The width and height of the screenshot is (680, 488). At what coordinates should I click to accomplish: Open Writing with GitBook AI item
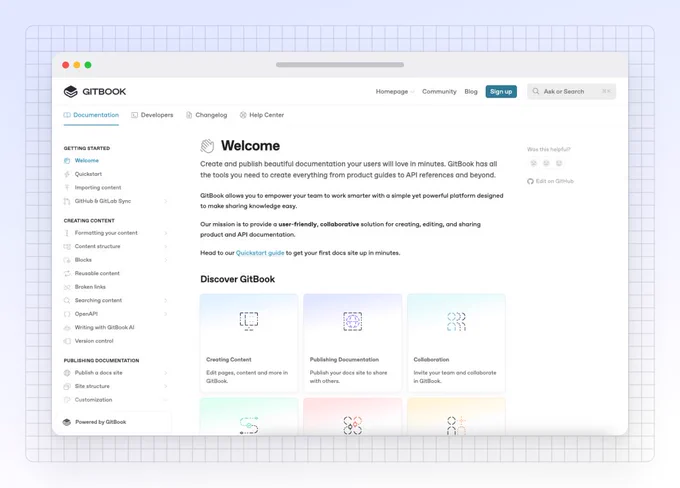point(105,328)
